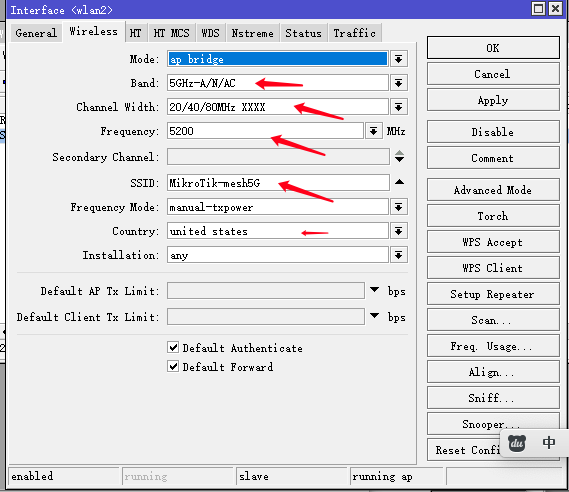Toggle the Secondary Channel up/down arrows
569x492 pixels.
tap(399, 156)
